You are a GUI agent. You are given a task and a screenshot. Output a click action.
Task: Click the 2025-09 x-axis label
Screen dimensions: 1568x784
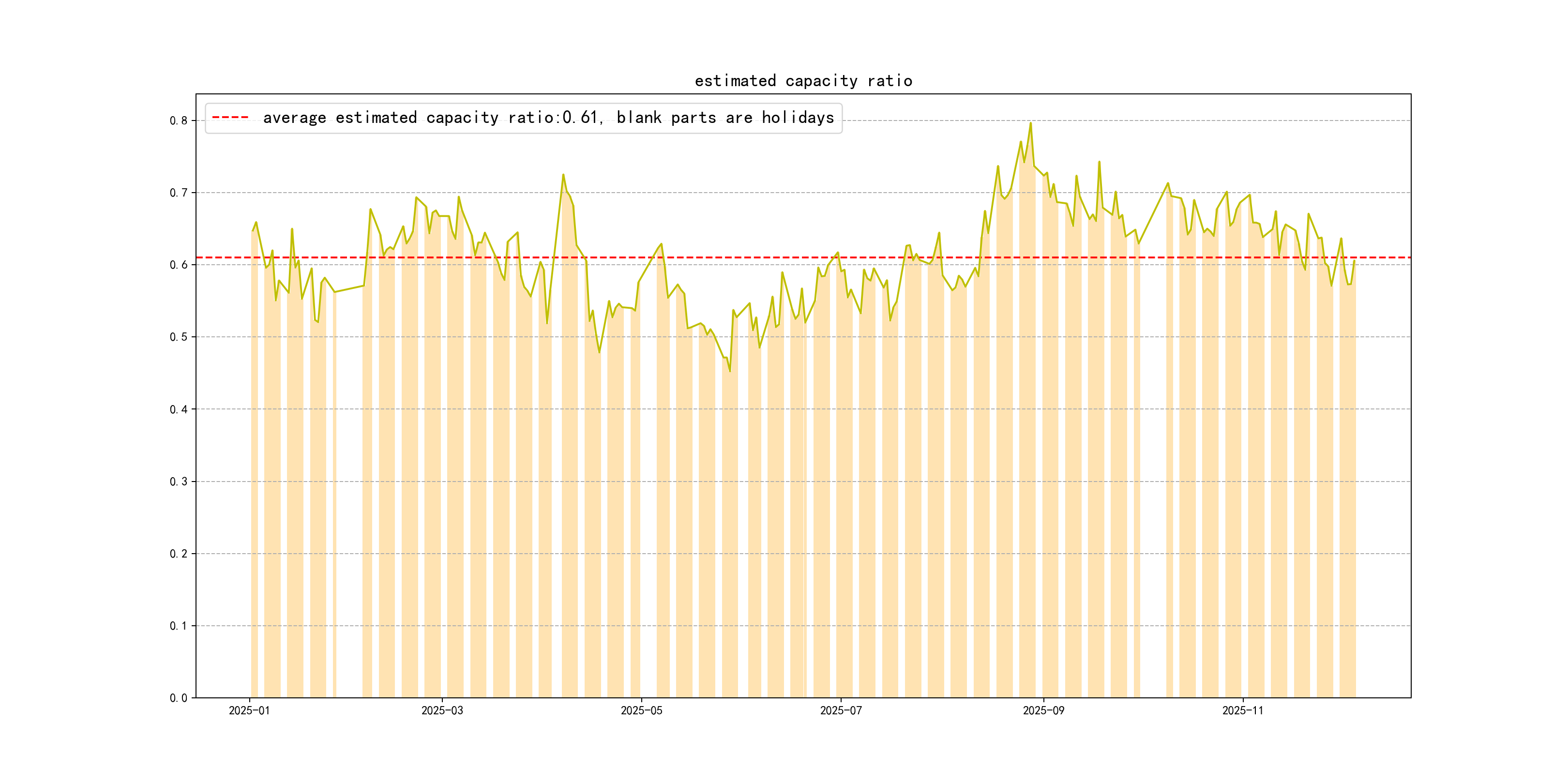tap(1043, 710)
